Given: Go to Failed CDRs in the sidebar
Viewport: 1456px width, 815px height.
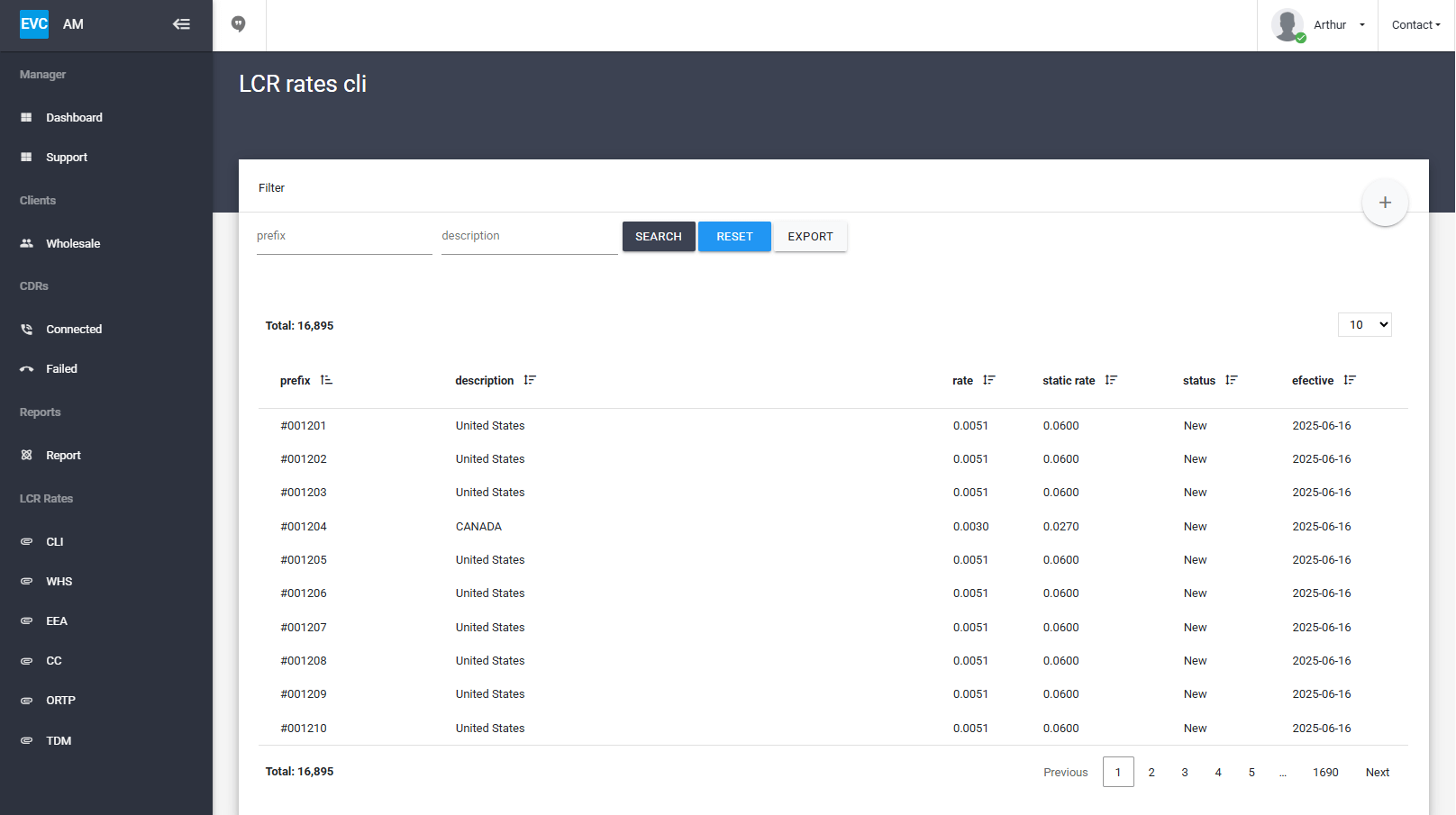Looking at the screenshot, I should (61, 368).
